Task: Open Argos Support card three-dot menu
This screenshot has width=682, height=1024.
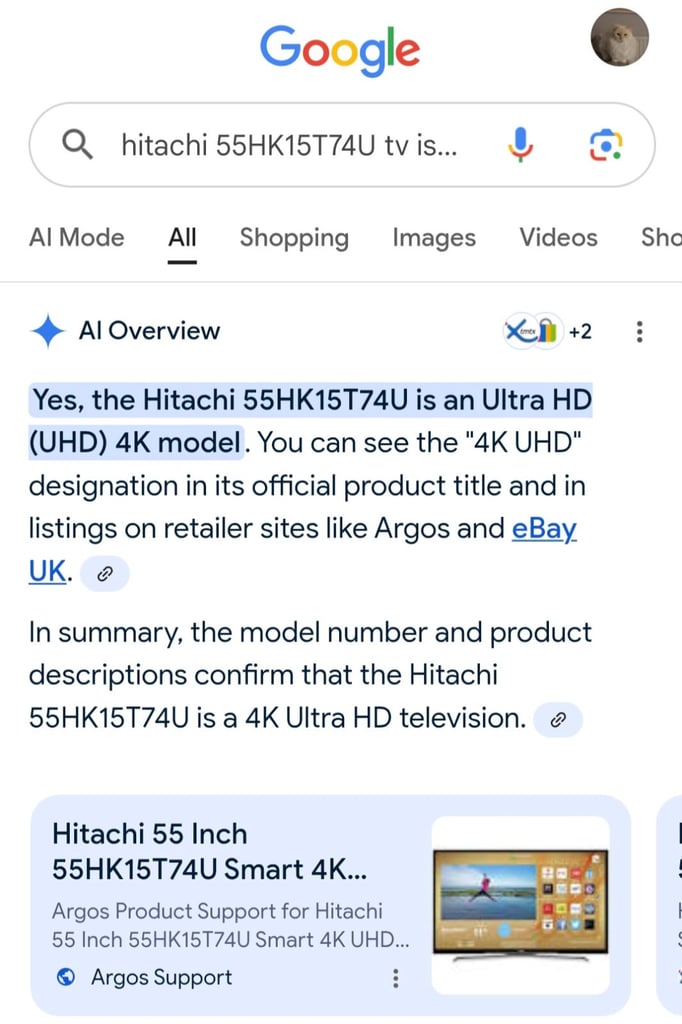Action: click(x=395, y=978)
